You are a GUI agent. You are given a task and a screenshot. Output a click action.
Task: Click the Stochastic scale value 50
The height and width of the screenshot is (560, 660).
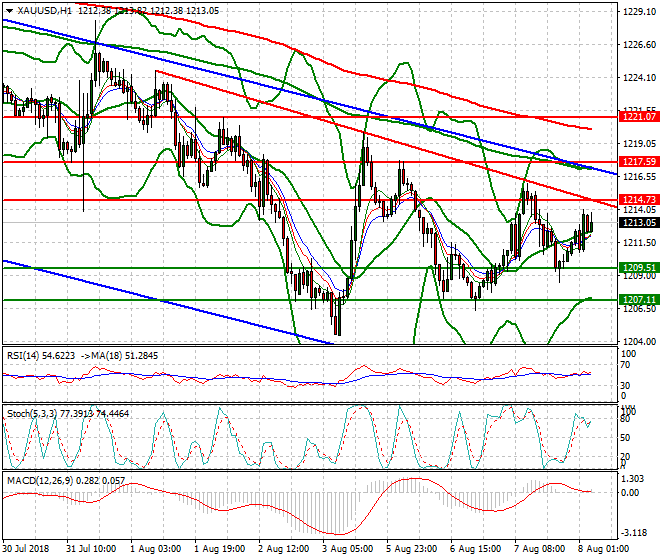pyautogui.click(x=625, y=437)
